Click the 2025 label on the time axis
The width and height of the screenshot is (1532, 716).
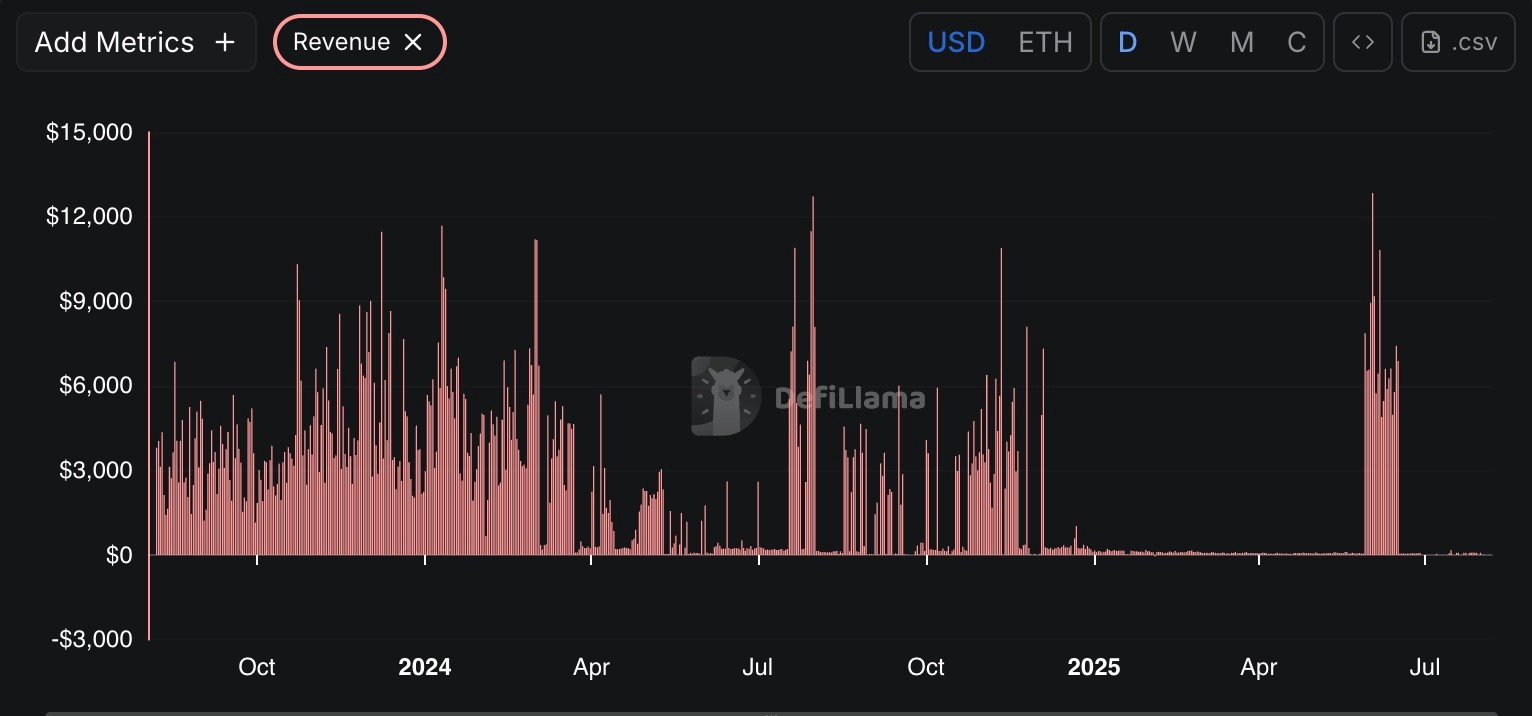1094,667
